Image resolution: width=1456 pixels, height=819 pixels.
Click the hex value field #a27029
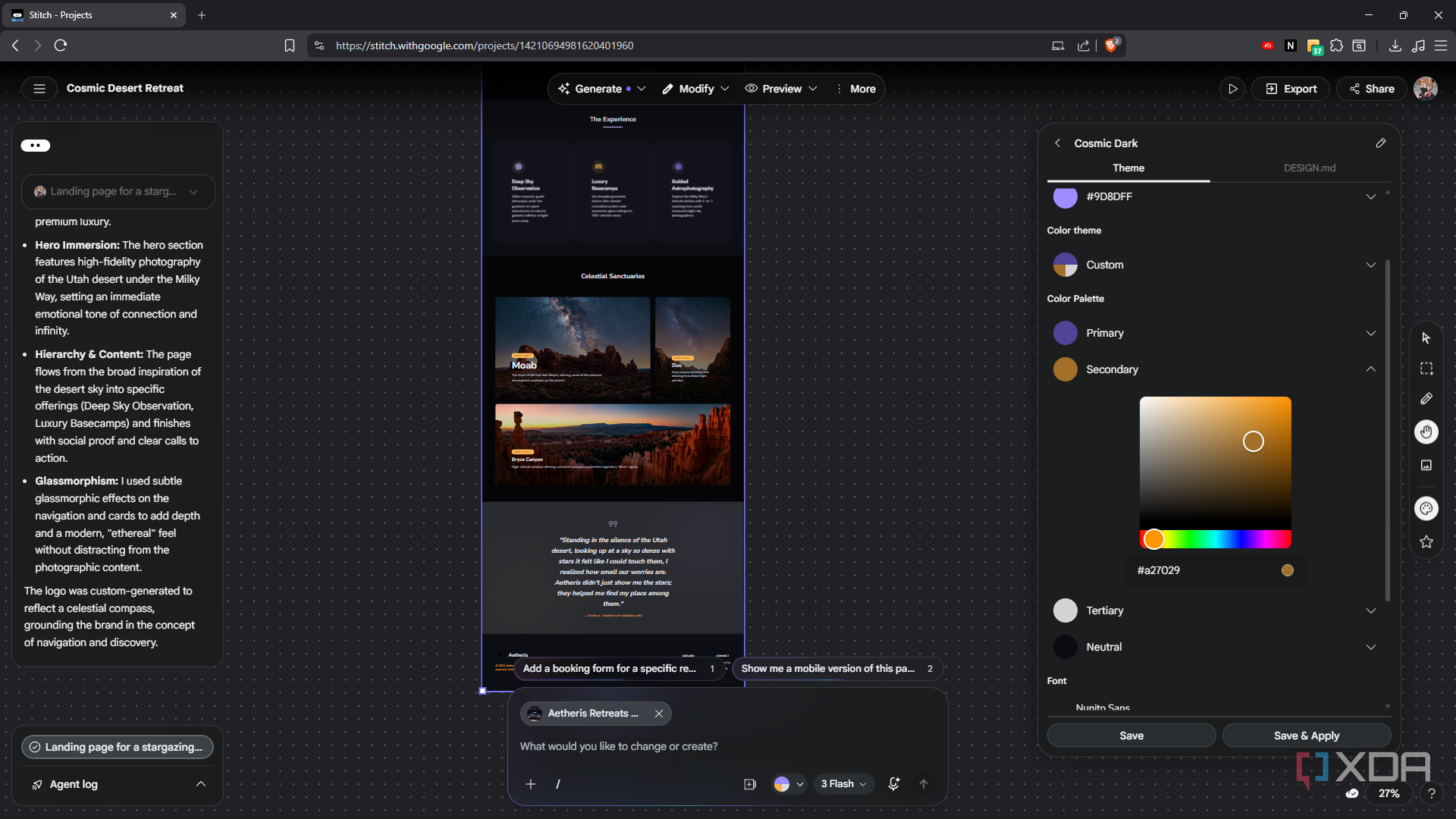tap(1158, 570)
